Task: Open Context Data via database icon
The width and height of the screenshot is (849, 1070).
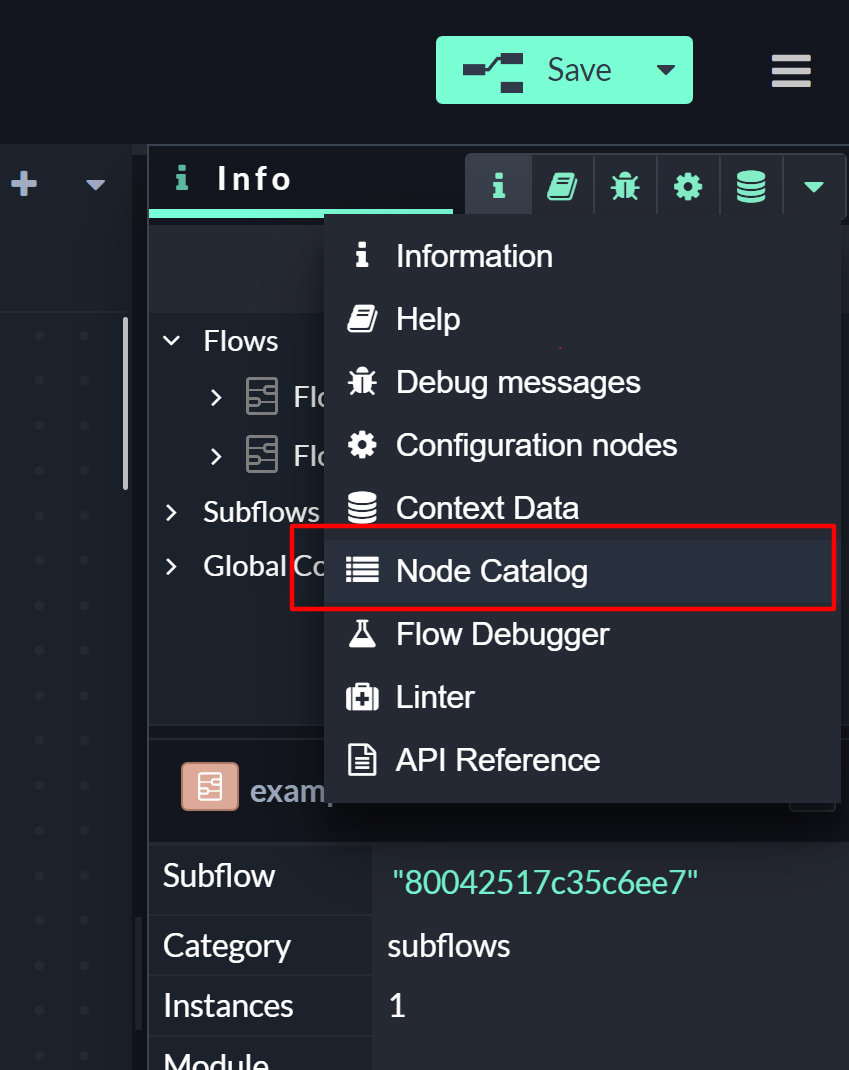Action: tap(751, 185)
